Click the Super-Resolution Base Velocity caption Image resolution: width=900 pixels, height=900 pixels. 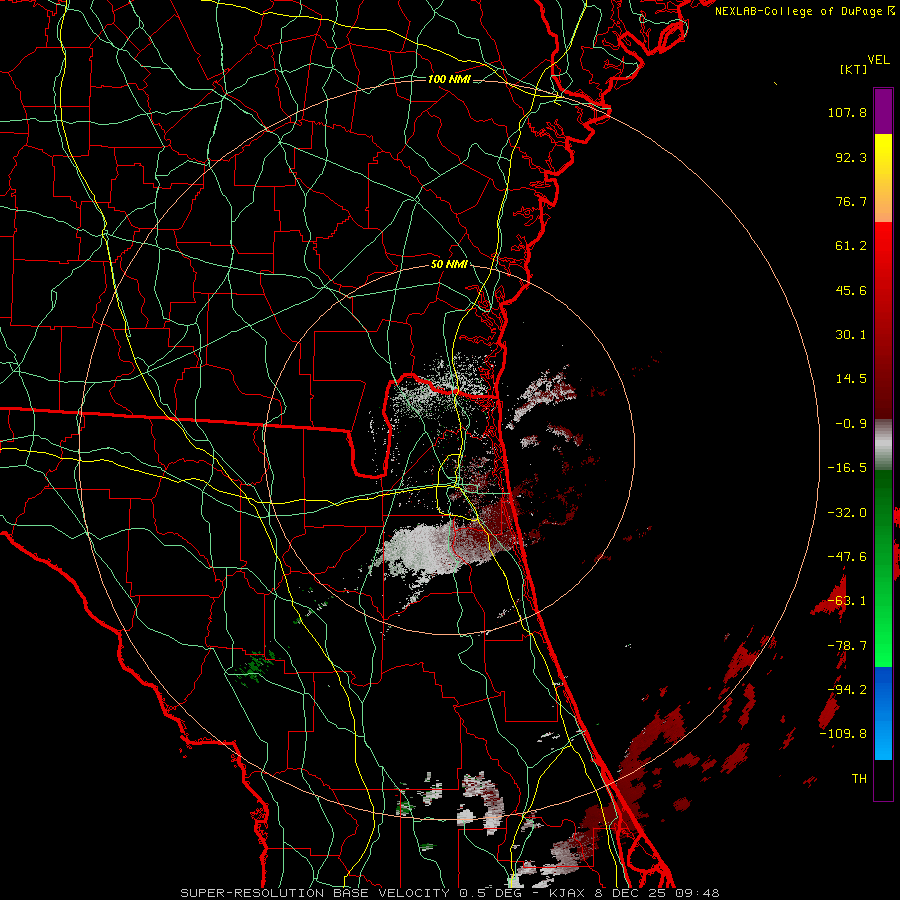(449, 893)
